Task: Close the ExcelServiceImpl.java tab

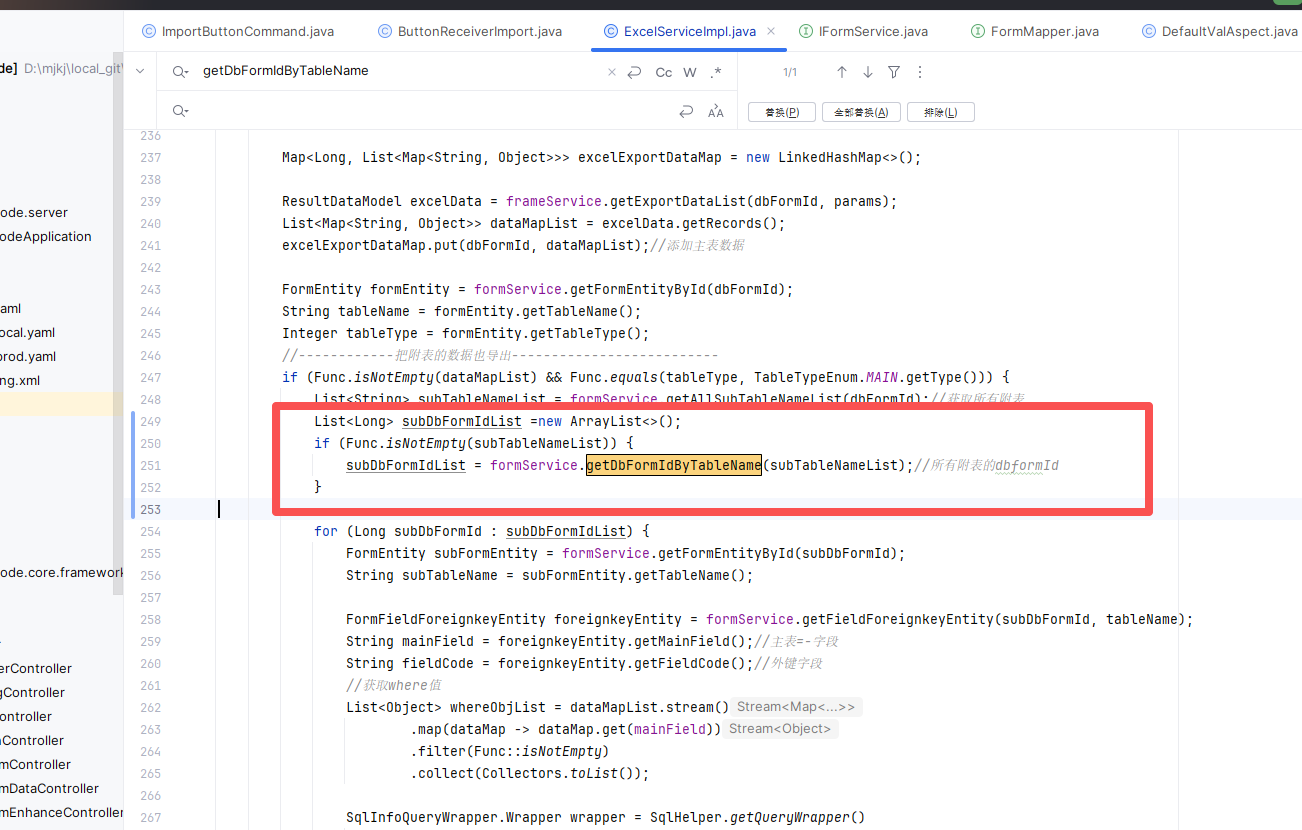Action: coord(771,31)
